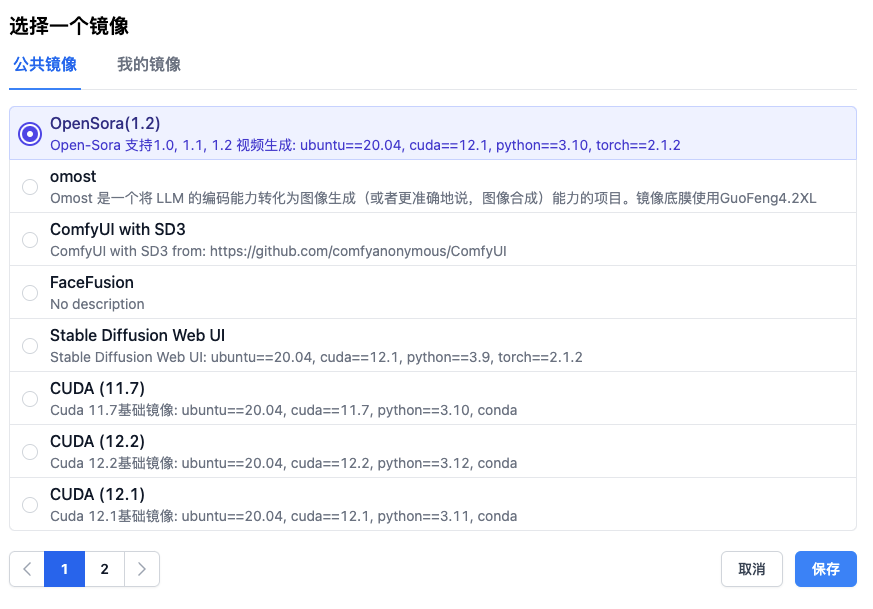Screen dimensions: 873x609
Task: Click the 保存 button
Action: tap(825, 568)
